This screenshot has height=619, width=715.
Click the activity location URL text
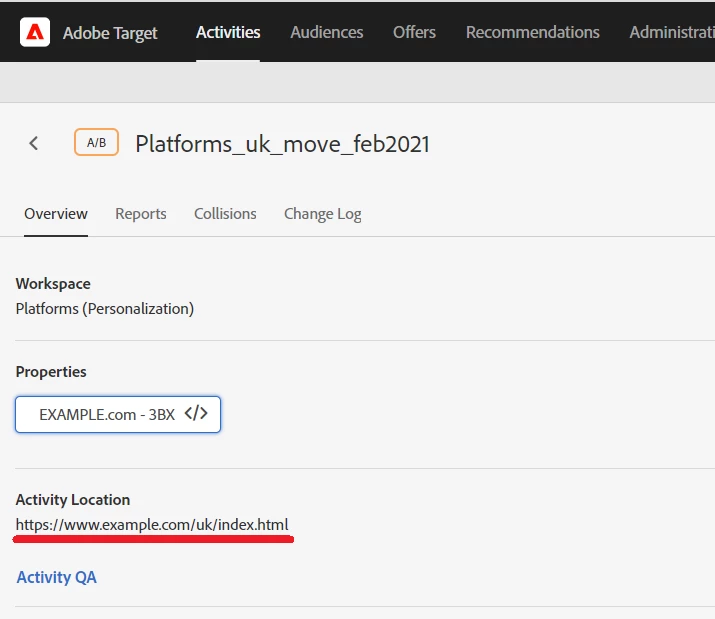[x=152, y=525]
